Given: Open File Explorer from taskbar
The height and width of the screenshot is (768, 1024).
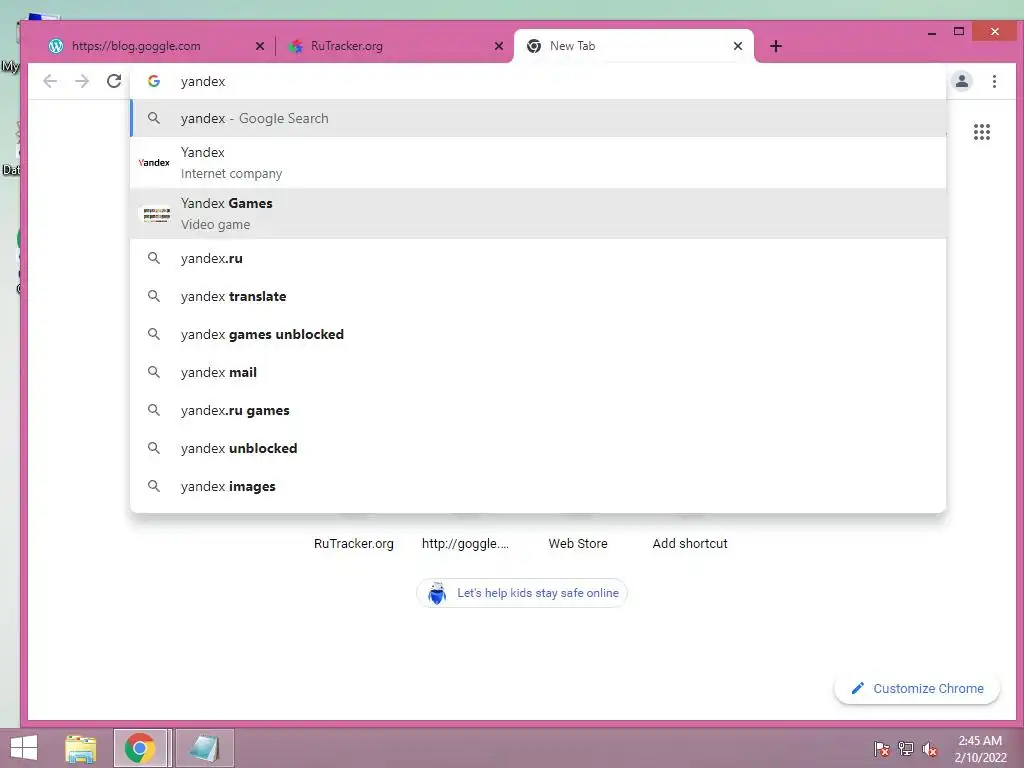Looking at the screenshot, I should [81, 748].
